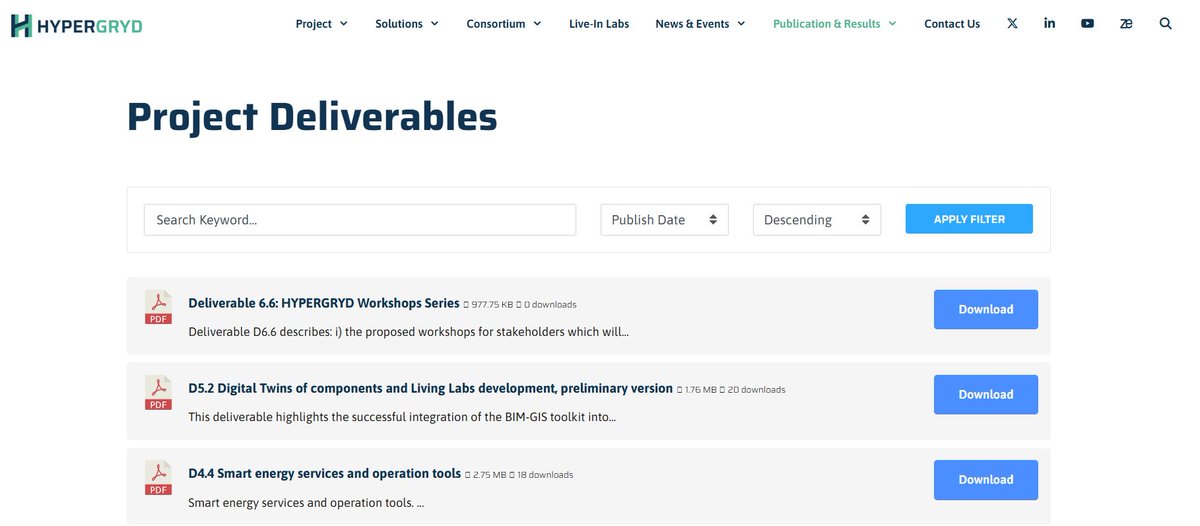Click the '977.75 KB' file size text
The width and height of the screenshot is (1200, 526).
click(492, 305)
